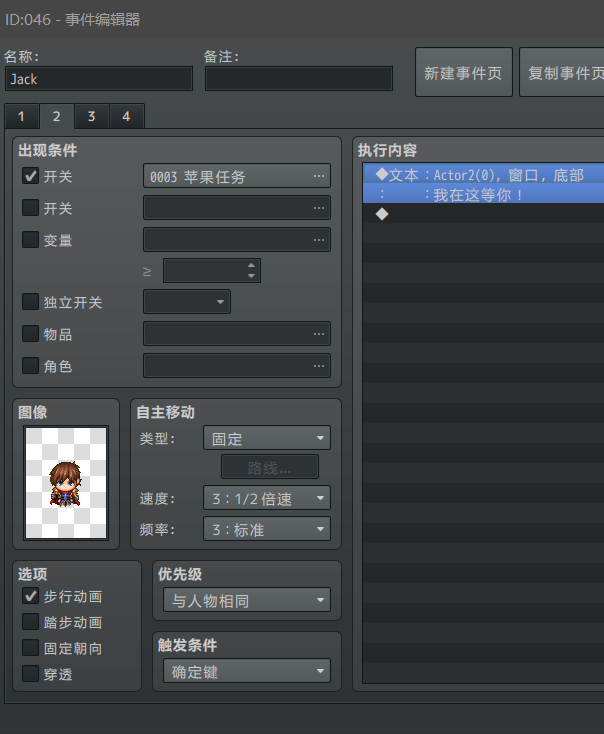Enable the 固定朝向 option

pyautogui.click(x=30, y=648)
